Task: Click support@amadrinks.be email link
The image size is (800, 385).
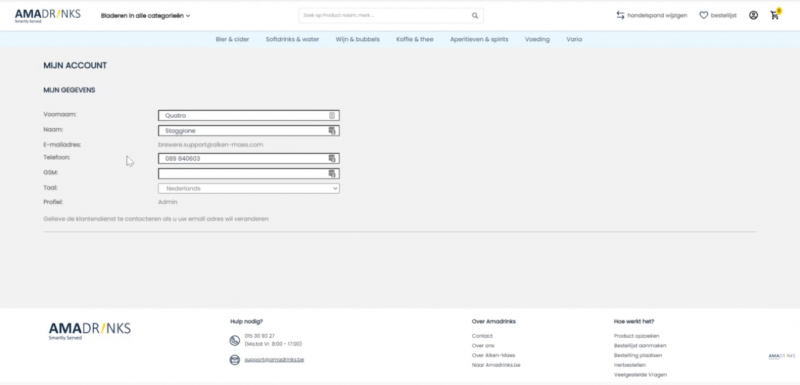Action: coord(274,360)
